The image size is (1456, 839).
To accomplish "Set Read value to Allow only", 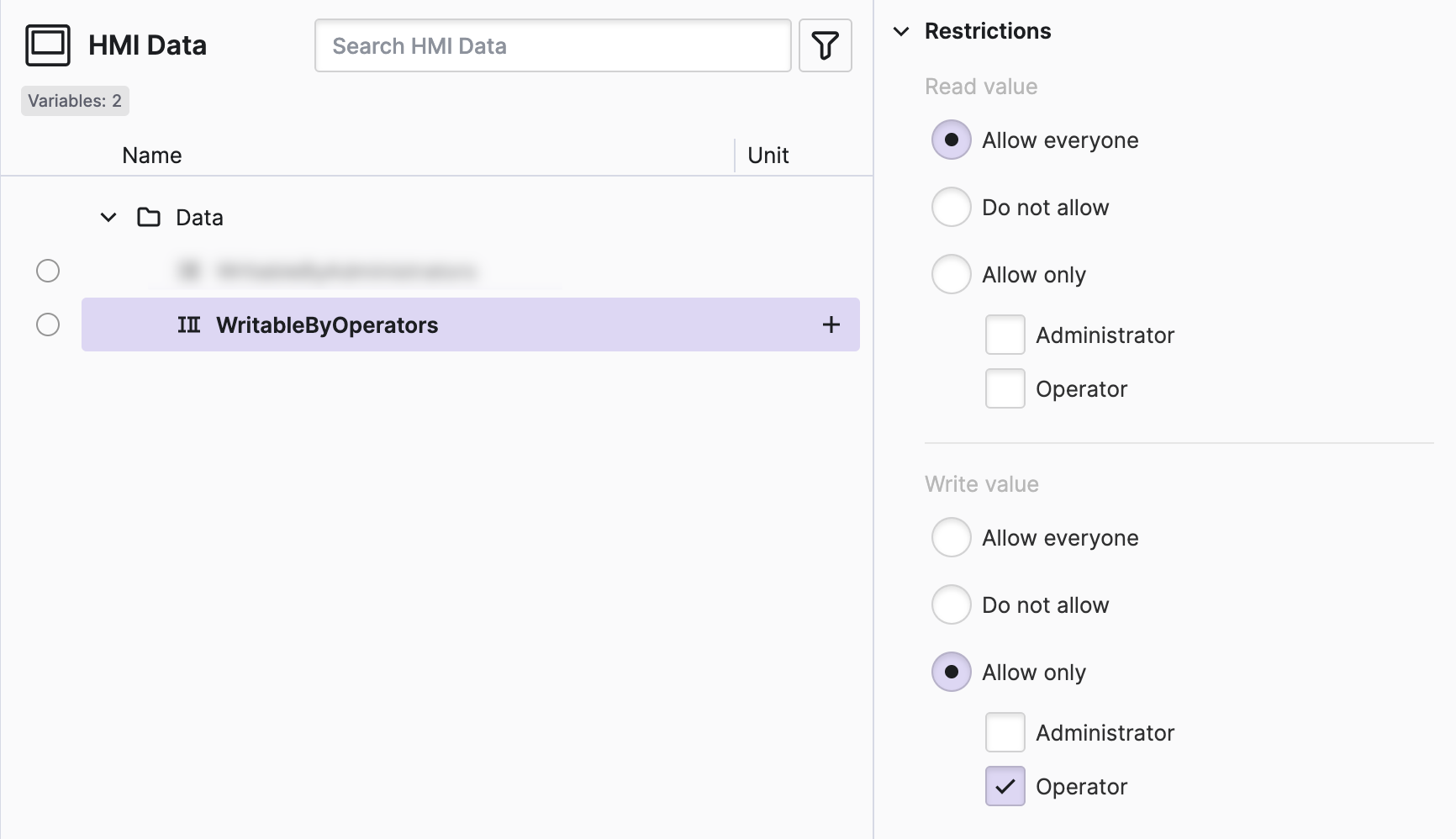I will [x=951, y=274].
